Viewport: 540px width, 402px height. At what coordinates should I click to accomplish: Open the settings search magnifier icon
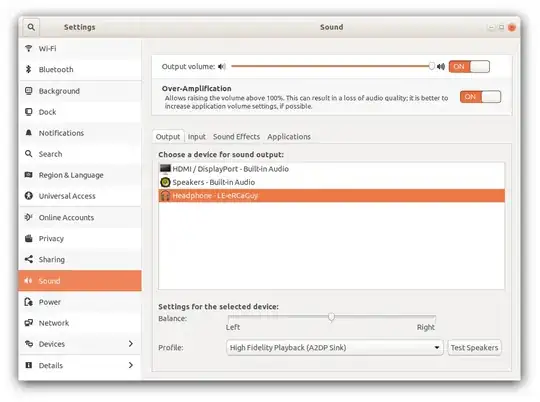[31, 27]
